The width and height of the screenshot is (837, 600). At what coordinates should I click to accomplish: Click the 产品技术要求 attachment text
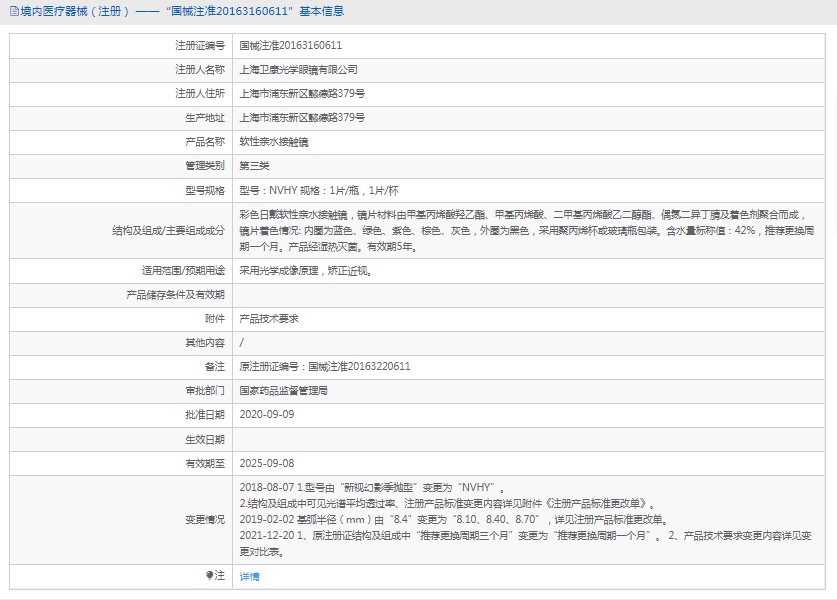coord(269,318)
